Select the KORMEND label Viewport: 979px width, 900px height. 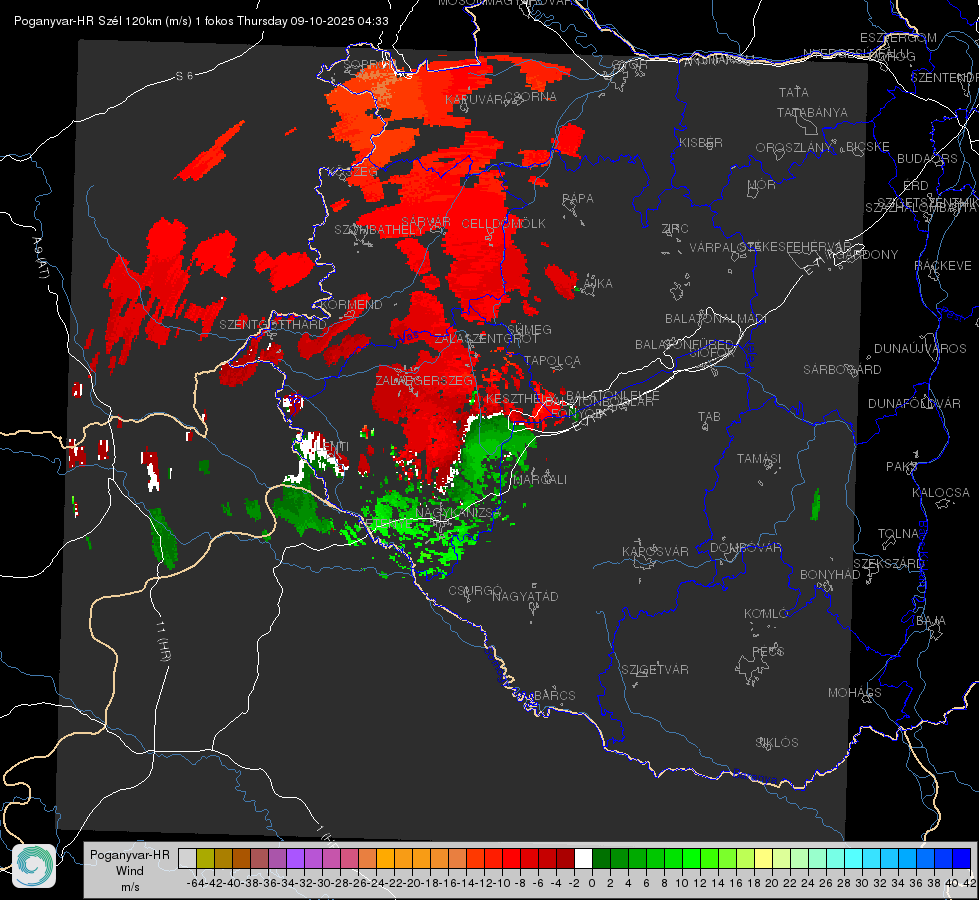[350, 305]
